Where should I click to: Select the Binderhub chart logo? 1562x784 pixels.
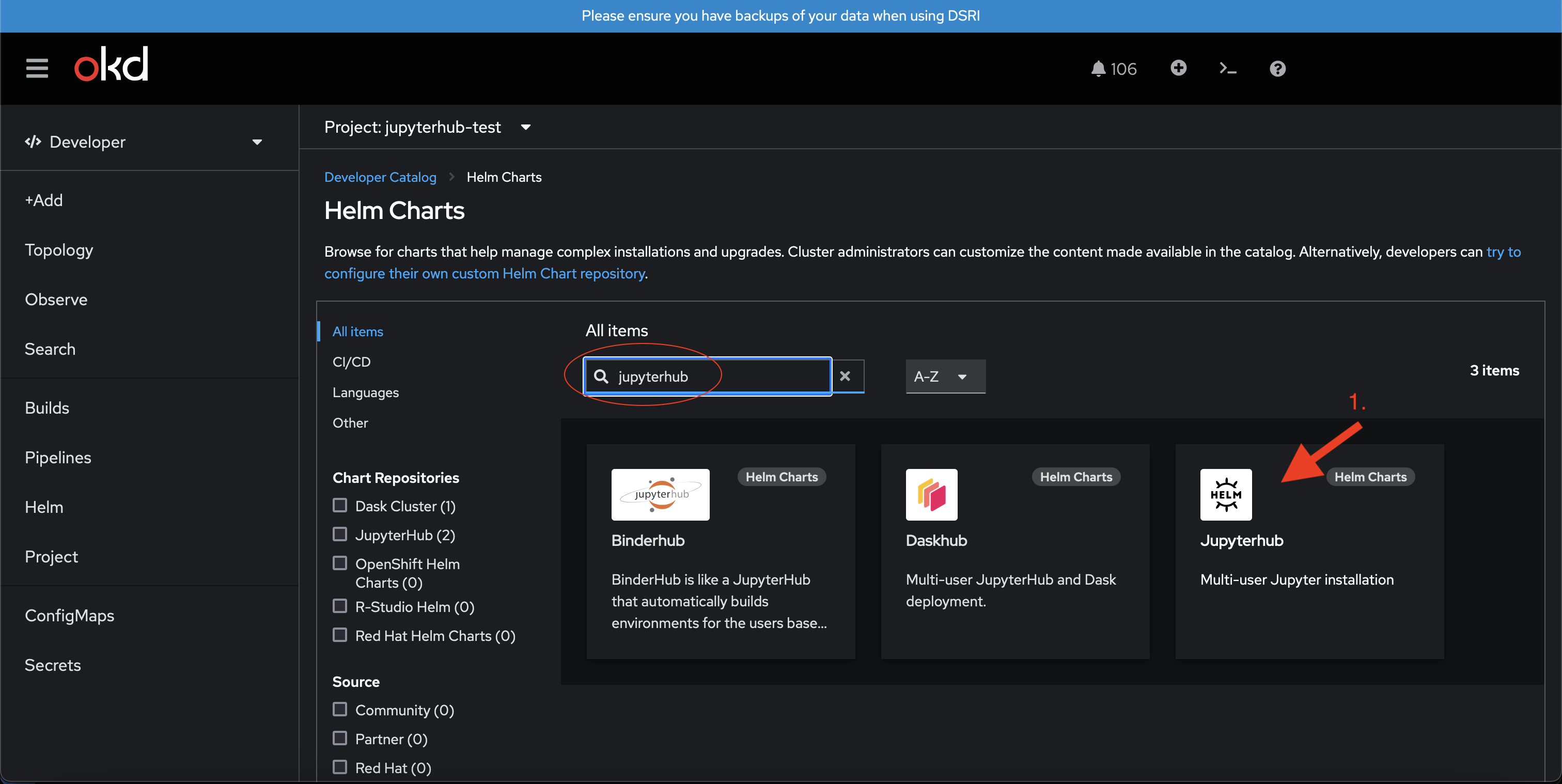[x=660, y=494]
